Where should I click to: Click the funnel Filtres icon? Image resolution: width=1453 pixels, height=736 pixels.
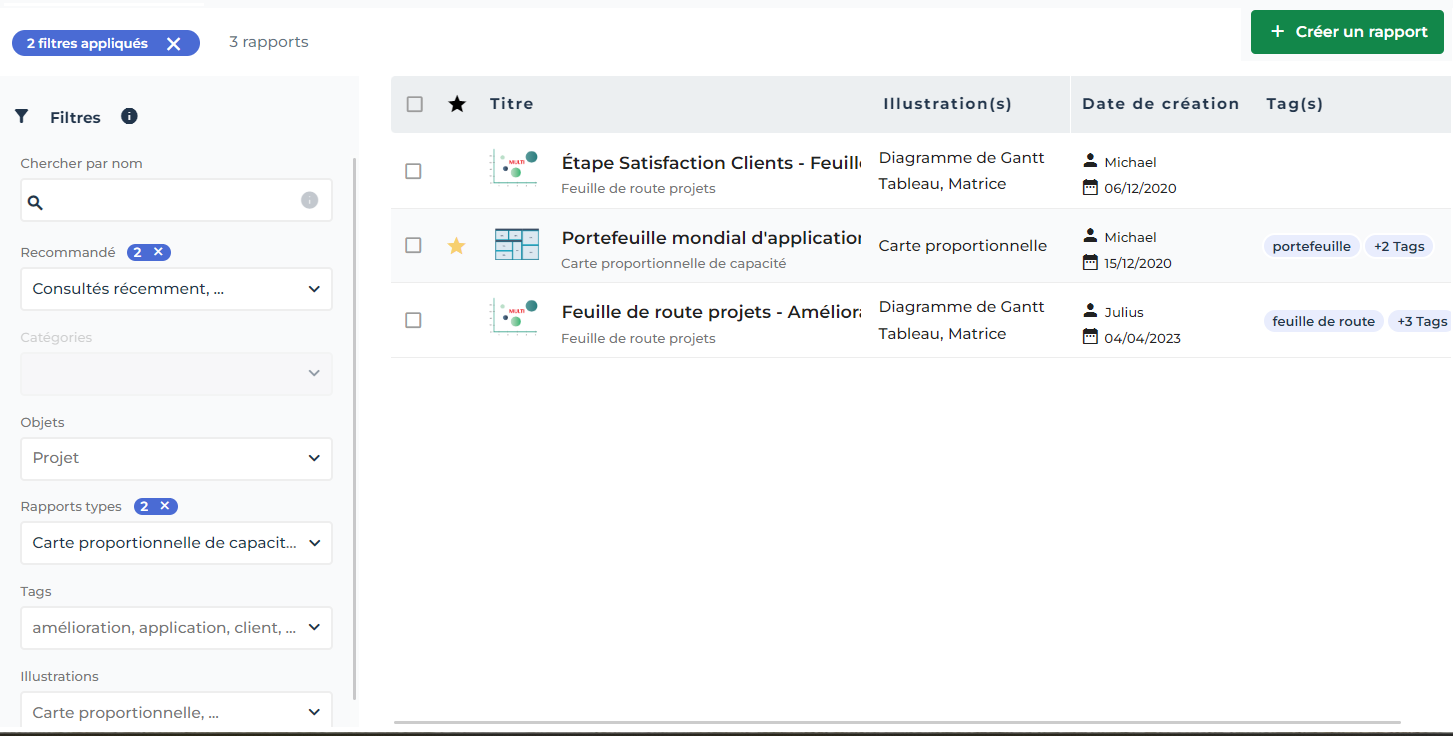(22, 117)
